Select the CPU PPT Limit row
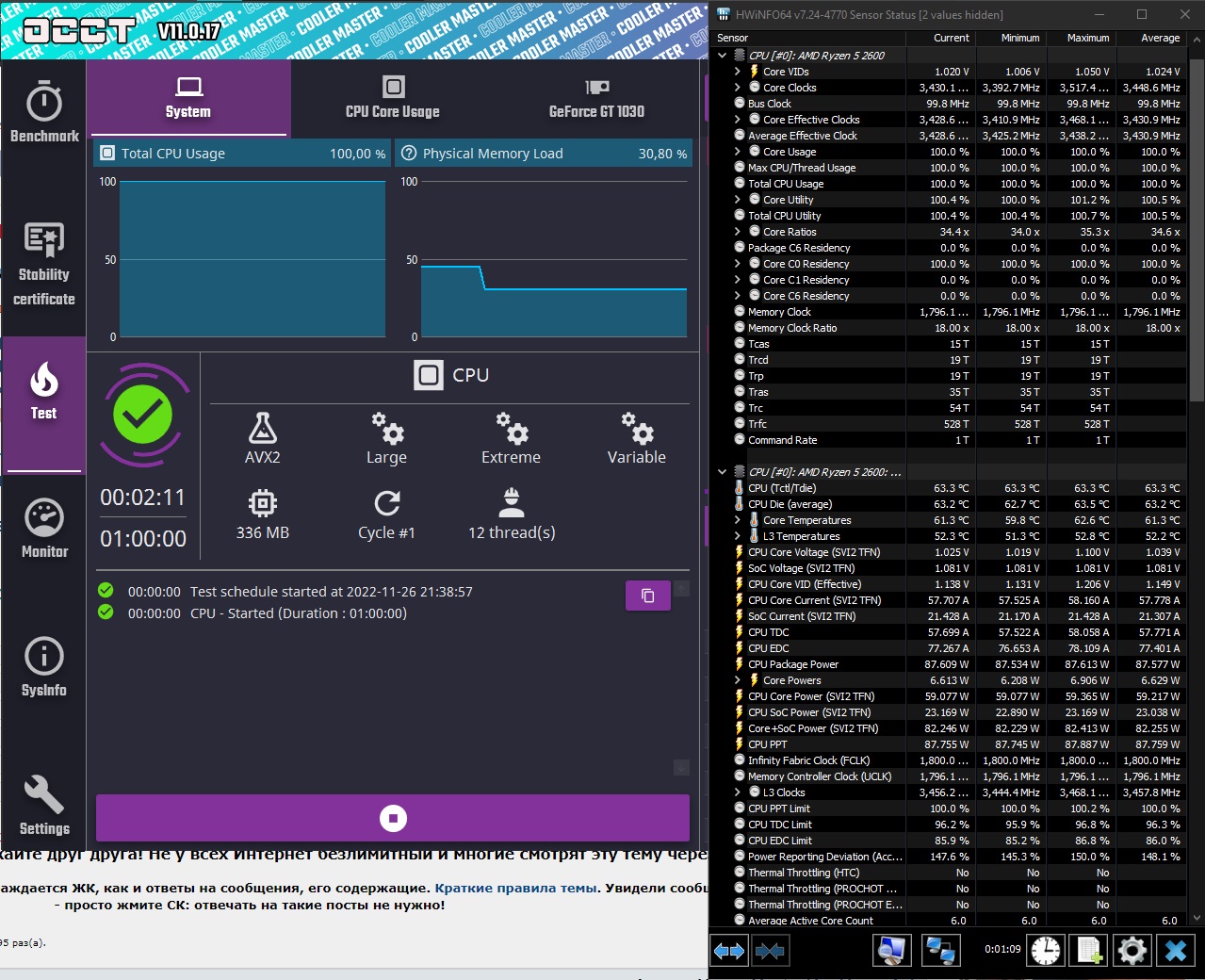Viewport: 1205px width, 980px height. [x=950, y=808]
